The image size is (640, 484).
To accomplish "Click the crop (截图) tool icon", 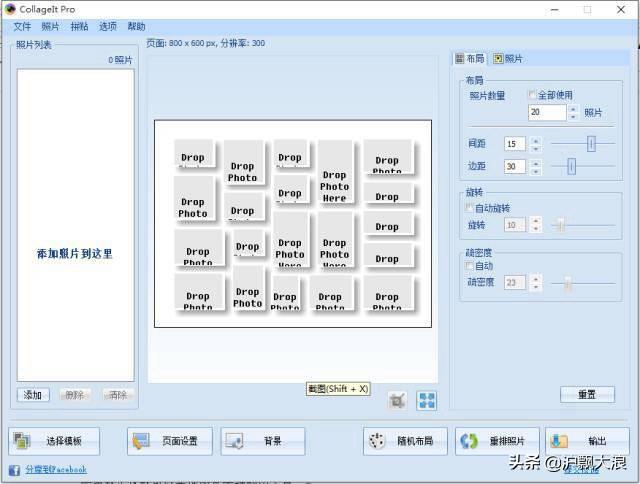I will 397,400.
